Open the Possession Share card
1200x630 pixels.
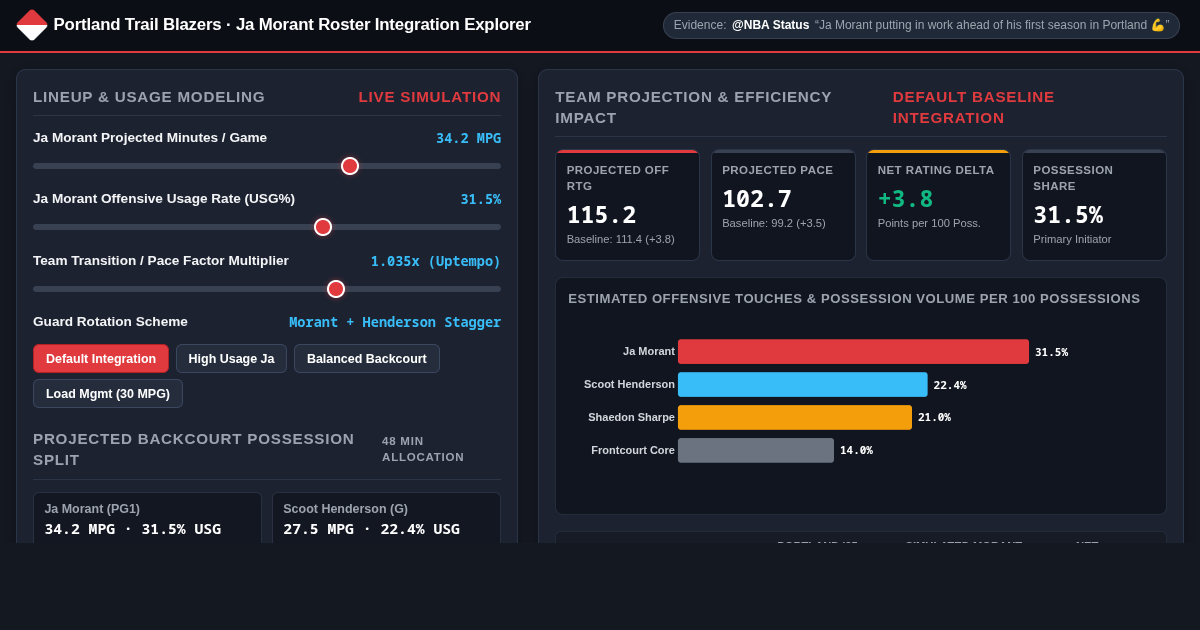click(1094, 205)
